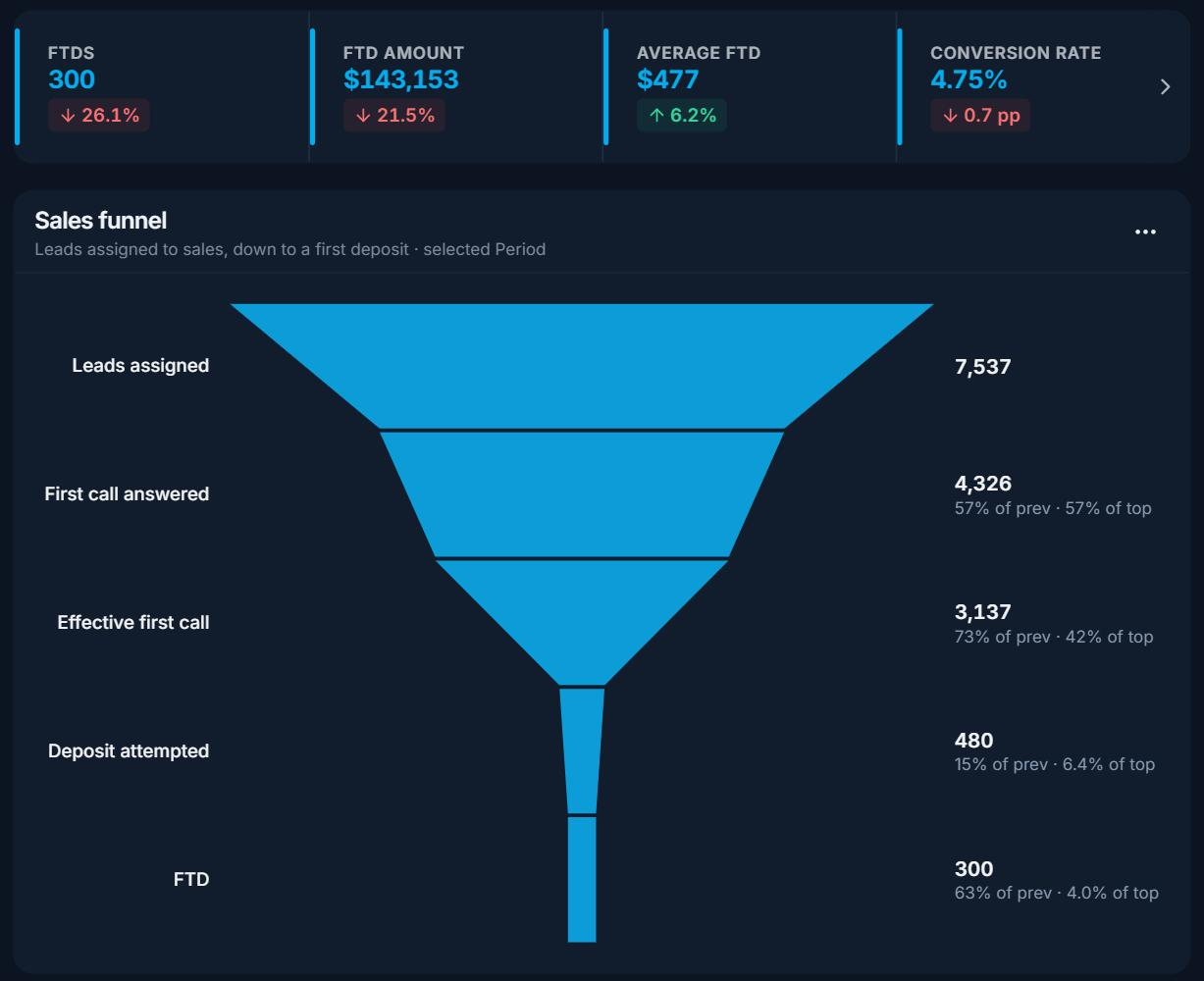Click the 6.2% increase badge under Average FTD
1204x981 pixels.
pyautogui.click(x=682, y=116)
